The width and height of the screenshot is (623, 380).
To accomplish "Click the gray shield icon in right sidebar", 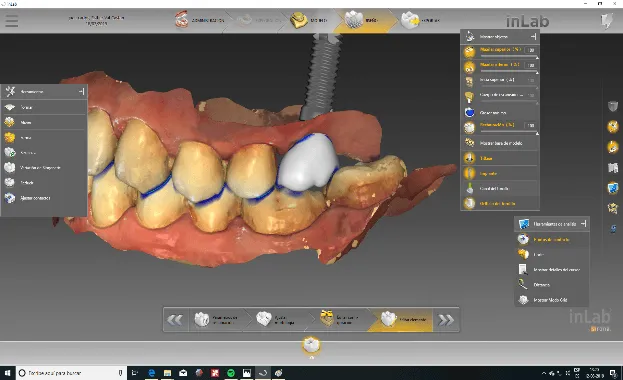I will click(x=613, y=106).
